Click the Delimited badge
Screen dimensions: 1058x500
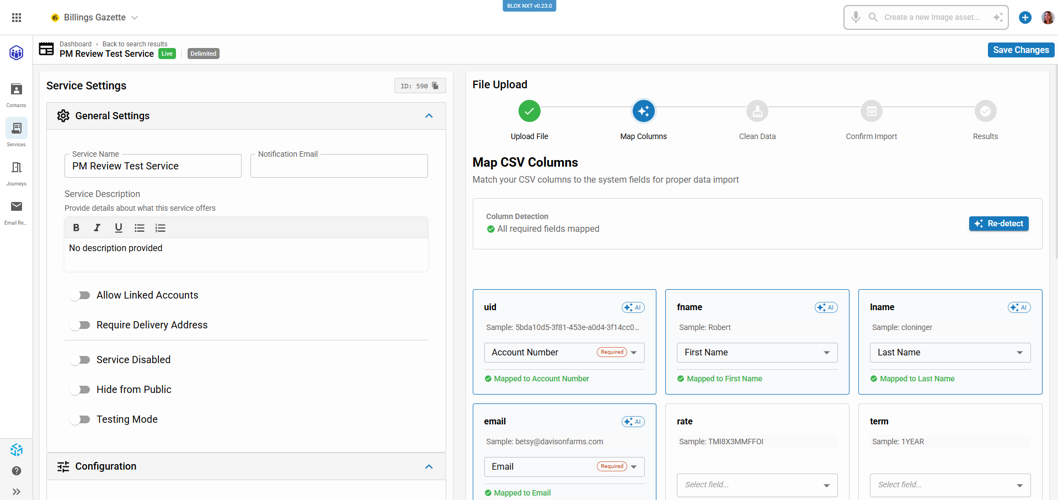pyautogui.click(x=203, y=53)
